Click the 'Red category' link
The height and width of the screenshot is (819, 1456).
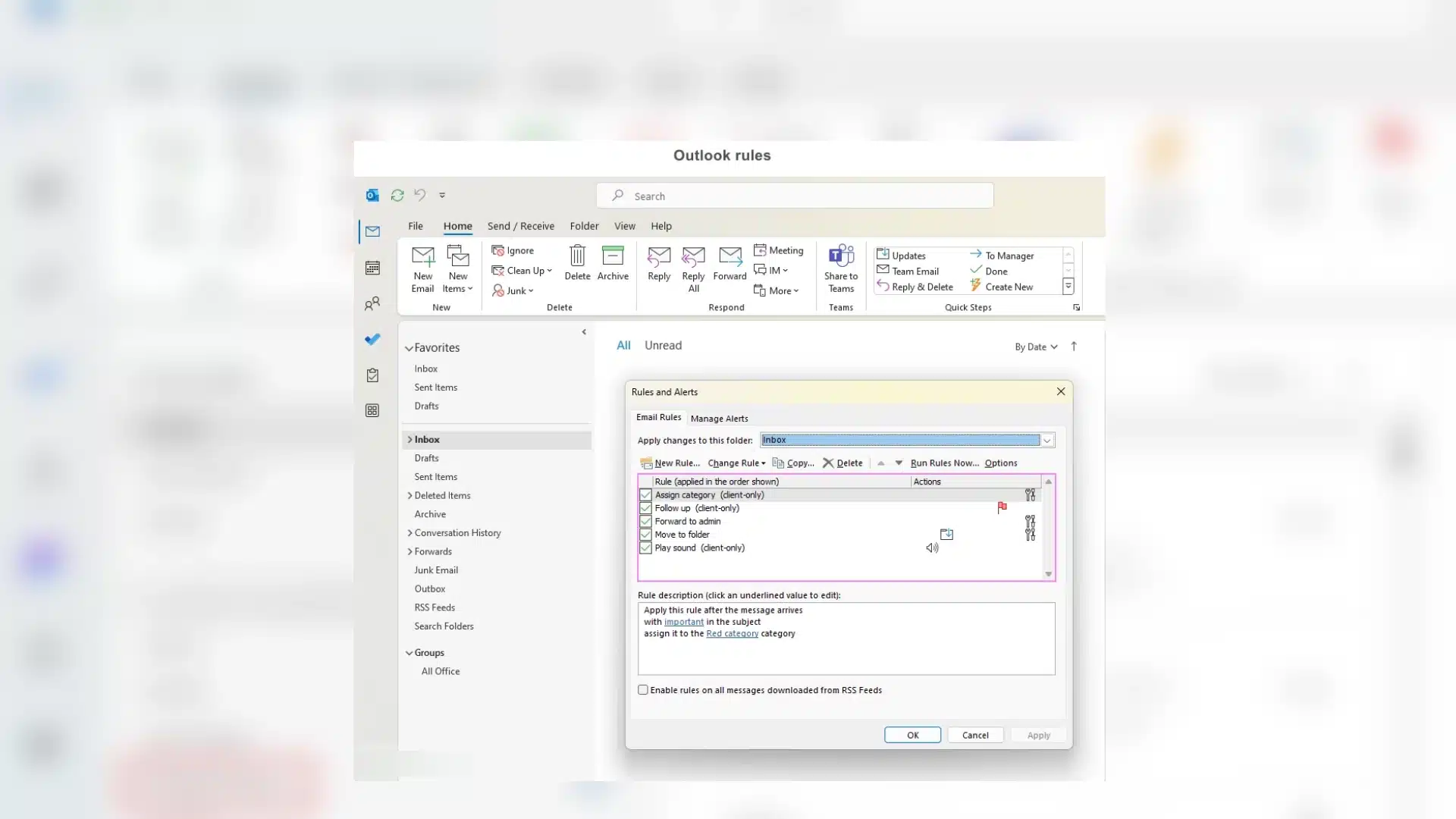pos(732,634)
